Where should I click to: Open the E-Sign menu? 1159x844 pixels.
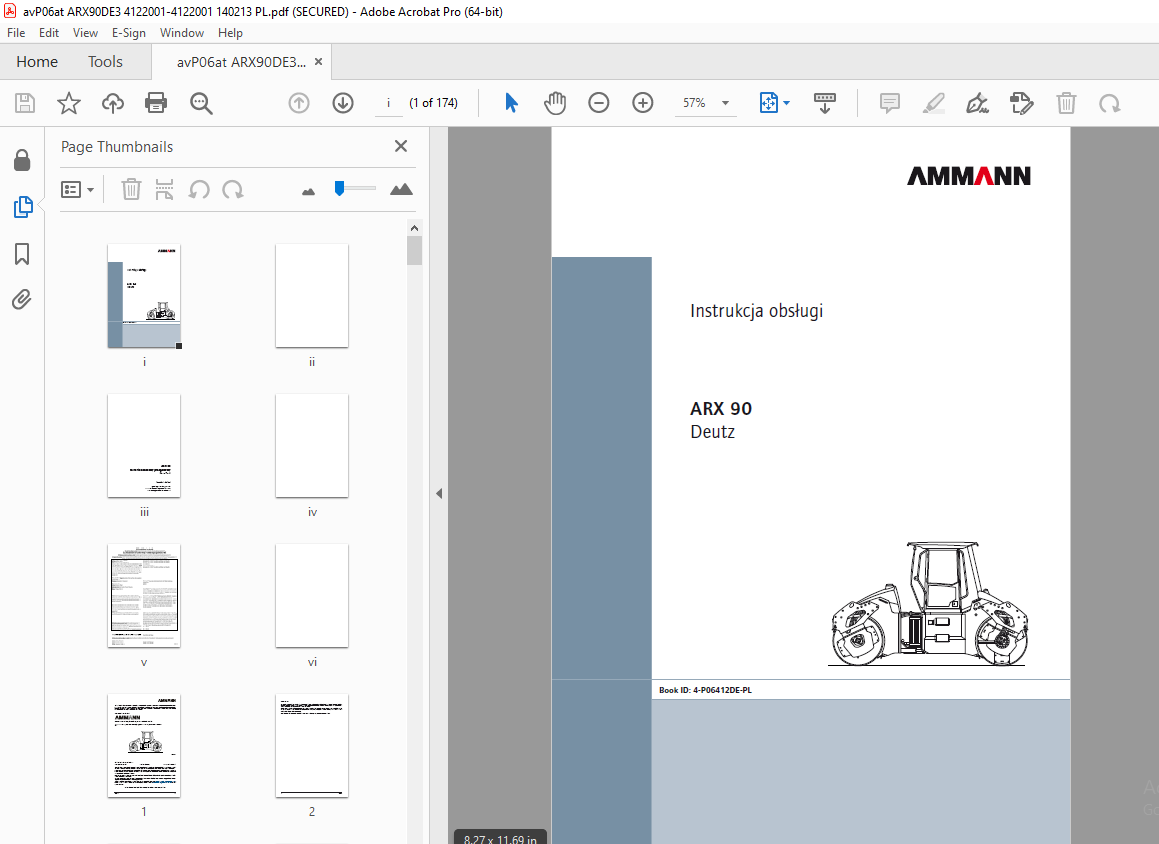click(129, 33)
